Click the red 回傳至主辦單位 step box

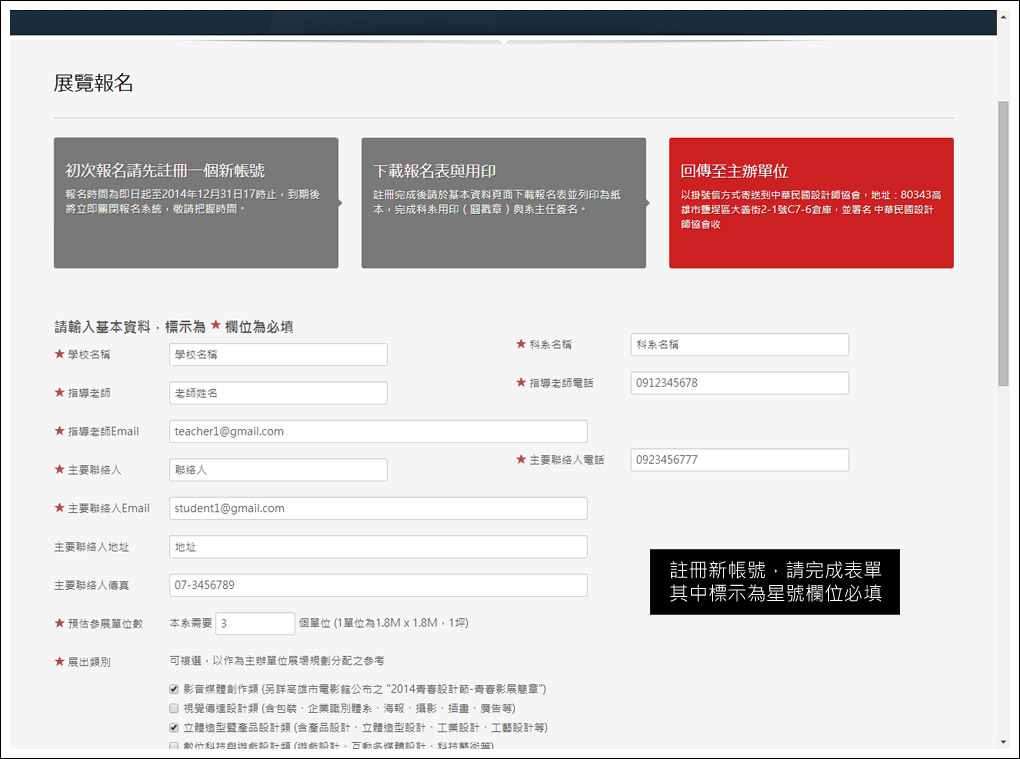pyautogui.click(x=811, y=202)
